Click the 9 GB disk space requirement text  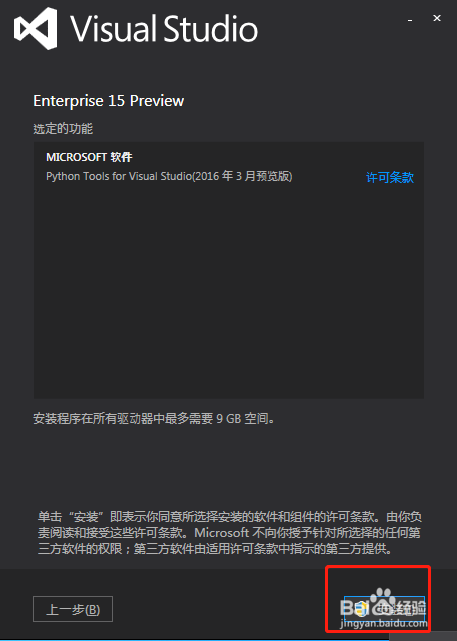154,419
